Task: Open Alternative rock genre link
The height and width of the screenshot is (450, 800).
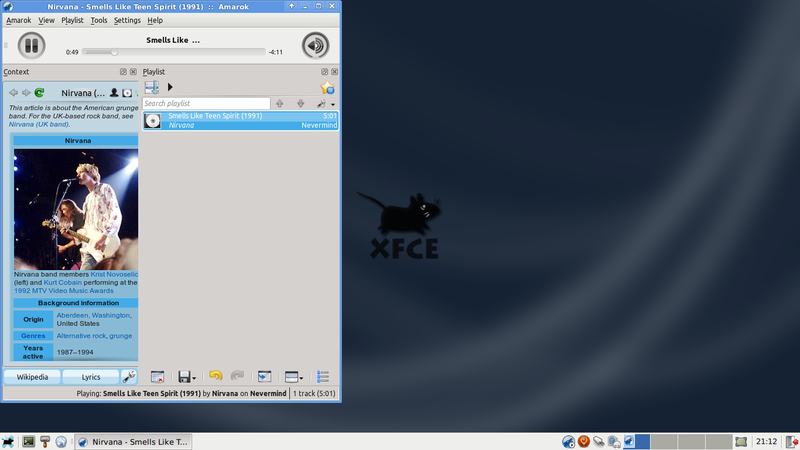Action: click(x=81, y=336)
